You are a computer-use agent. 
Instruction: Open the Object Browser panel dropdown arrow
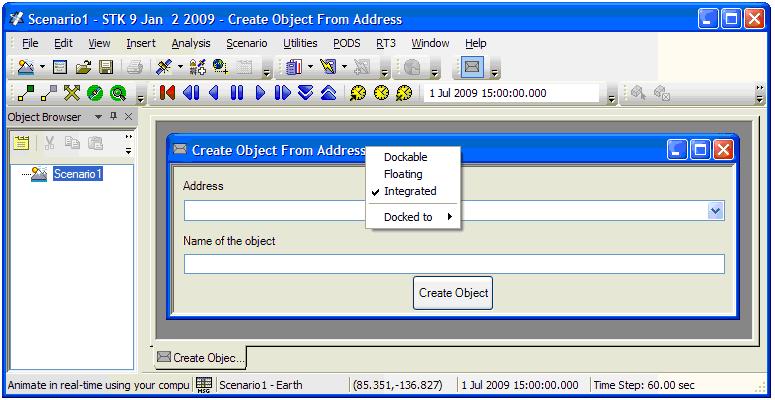(x=98, y=117)
